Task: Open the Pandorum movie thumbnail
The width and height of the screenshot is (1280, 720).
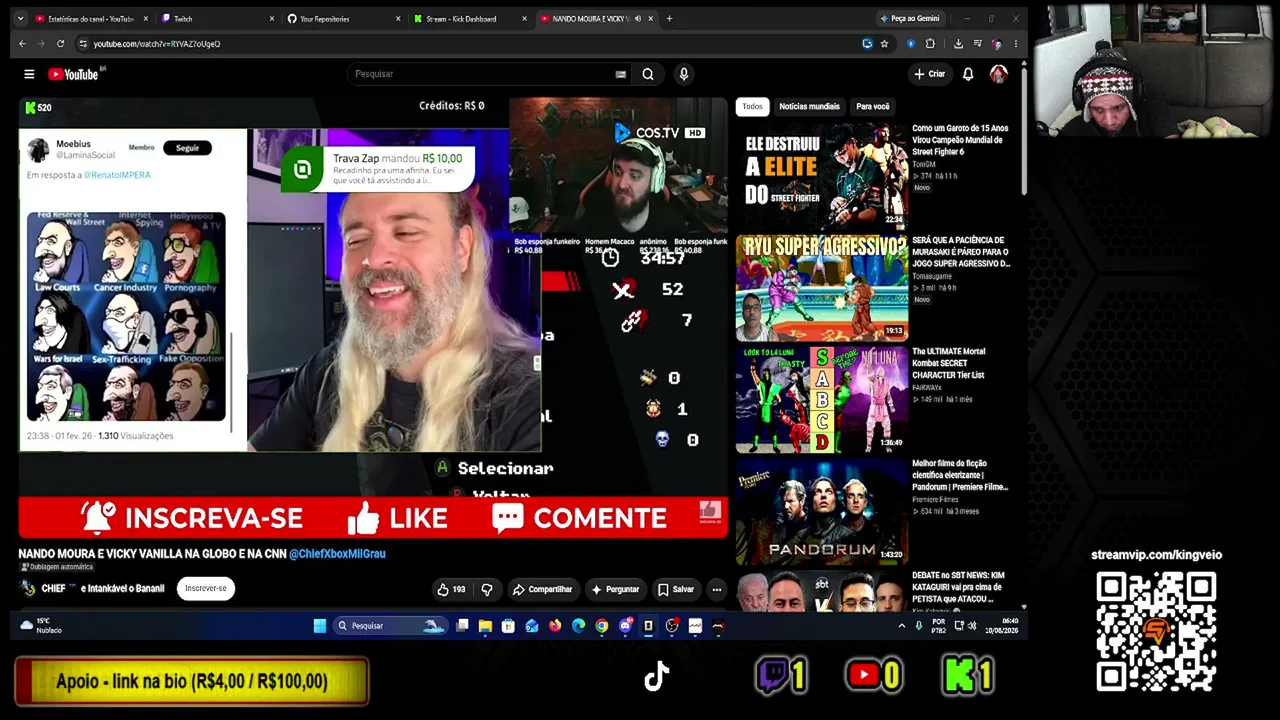Action: click(821, 511)
